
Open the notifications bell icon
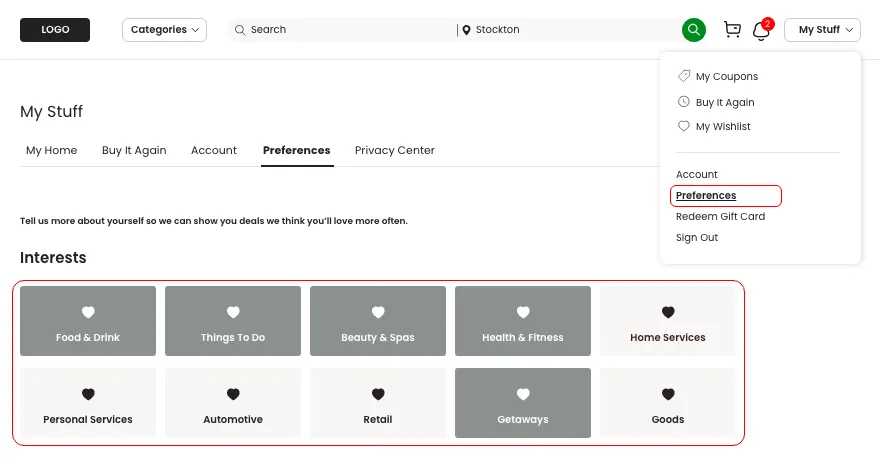(x=762, y=30)
